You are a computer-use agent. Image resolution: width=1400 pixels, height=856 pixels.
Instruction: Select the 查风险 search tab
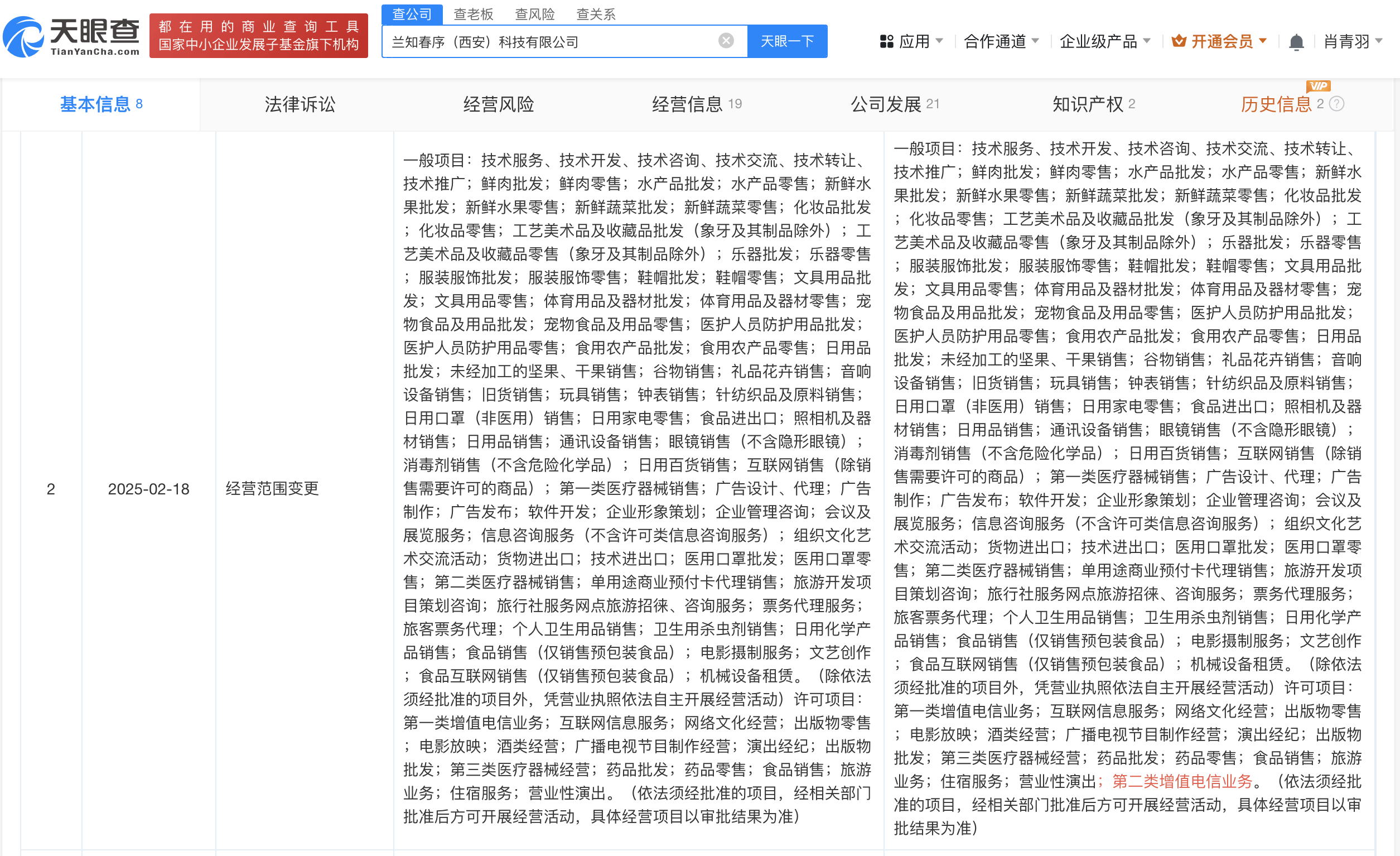535,13
